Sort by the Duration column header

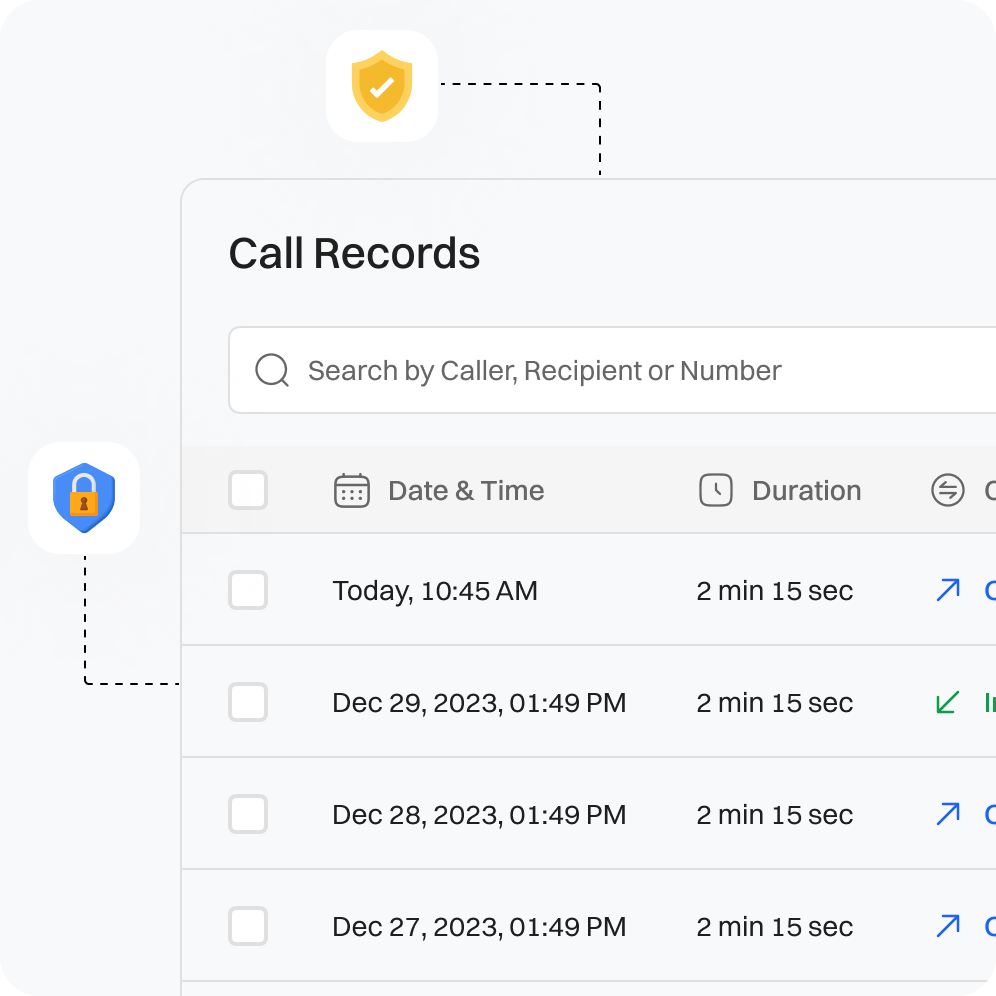[x=806, y=491]
